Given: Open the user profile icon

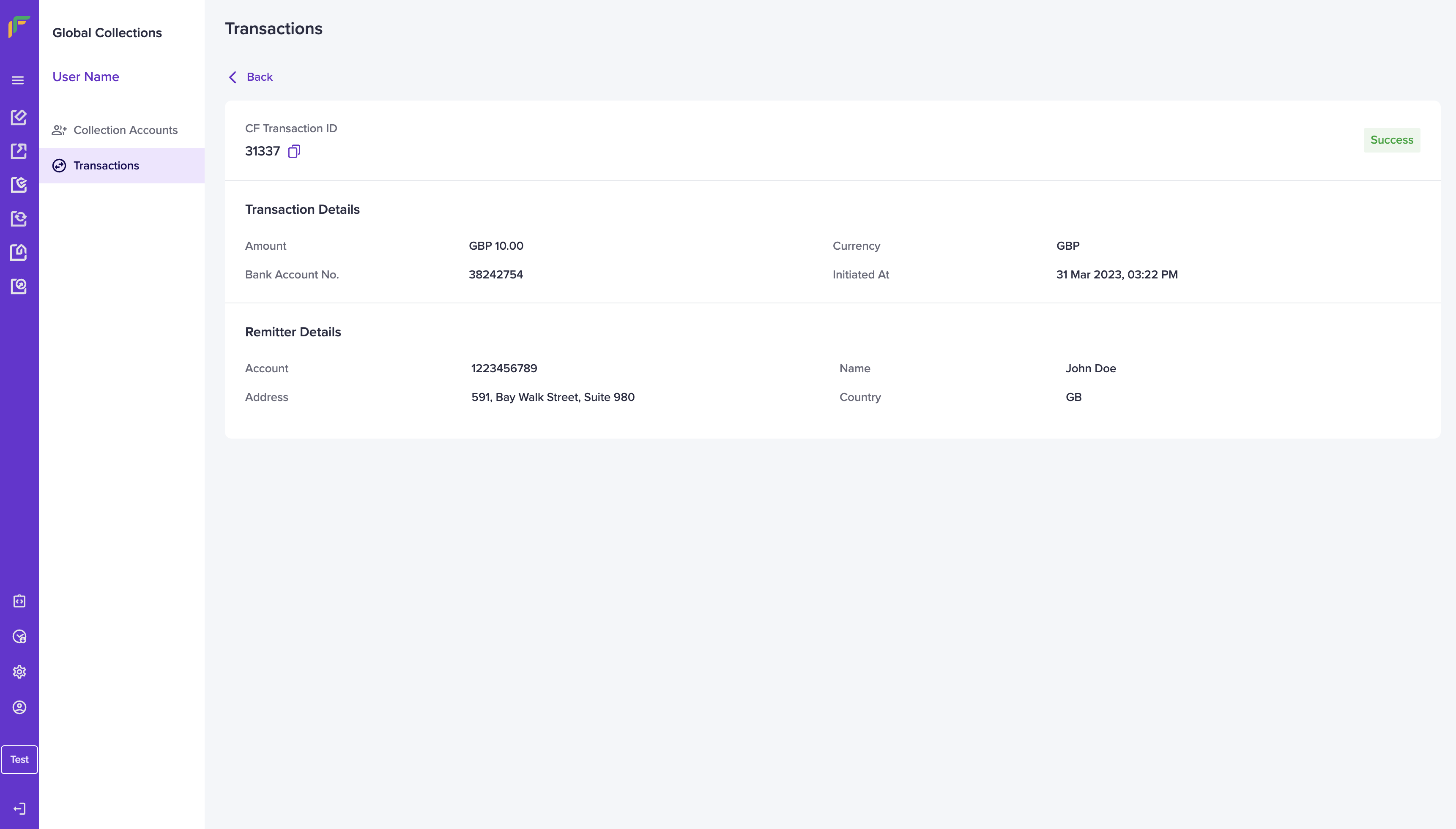Looking at the screenshot, I should pyautogui.click(x=19, y=707).
